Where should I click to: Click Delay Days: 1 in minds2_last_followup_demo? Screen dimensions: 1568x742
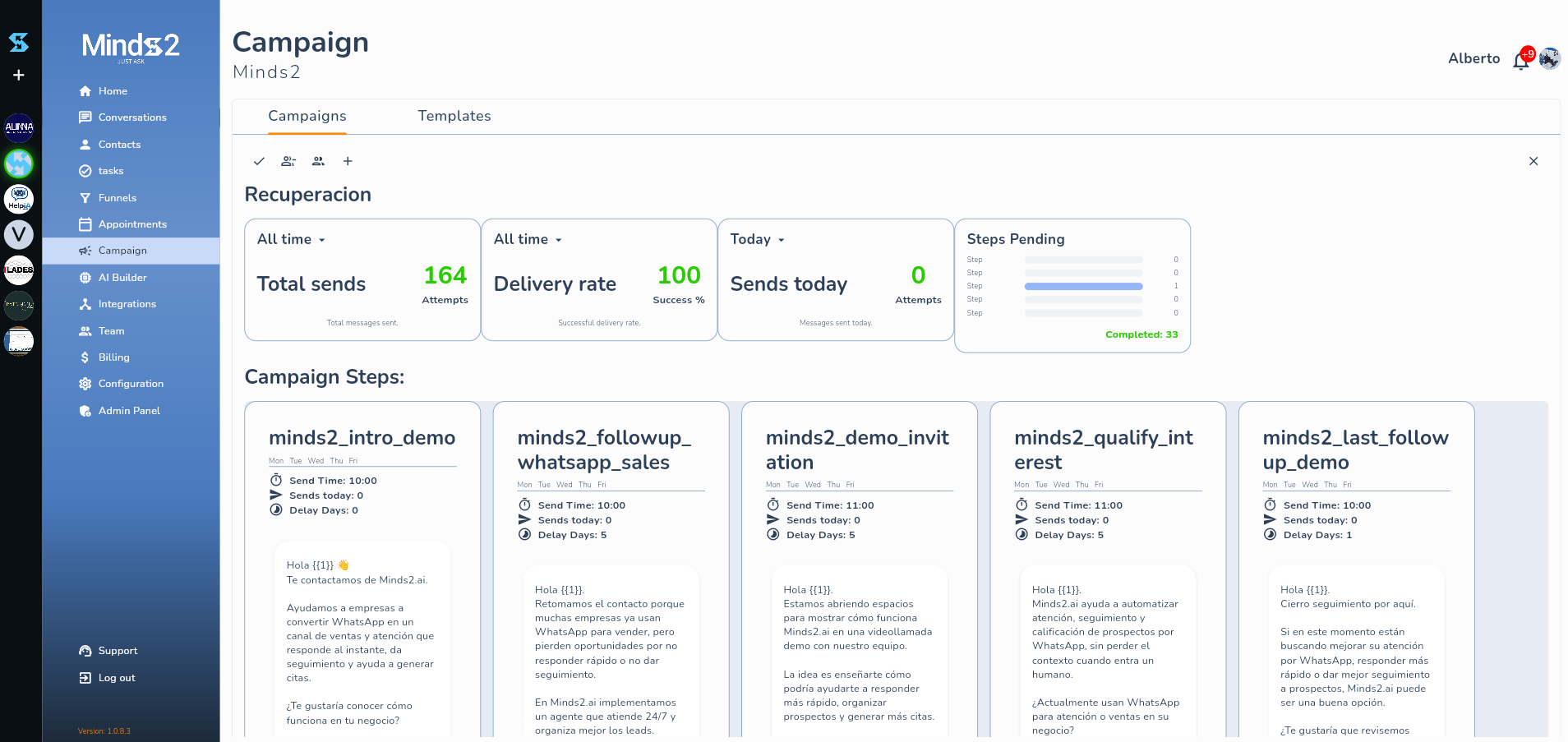(x=1317, y=535)
